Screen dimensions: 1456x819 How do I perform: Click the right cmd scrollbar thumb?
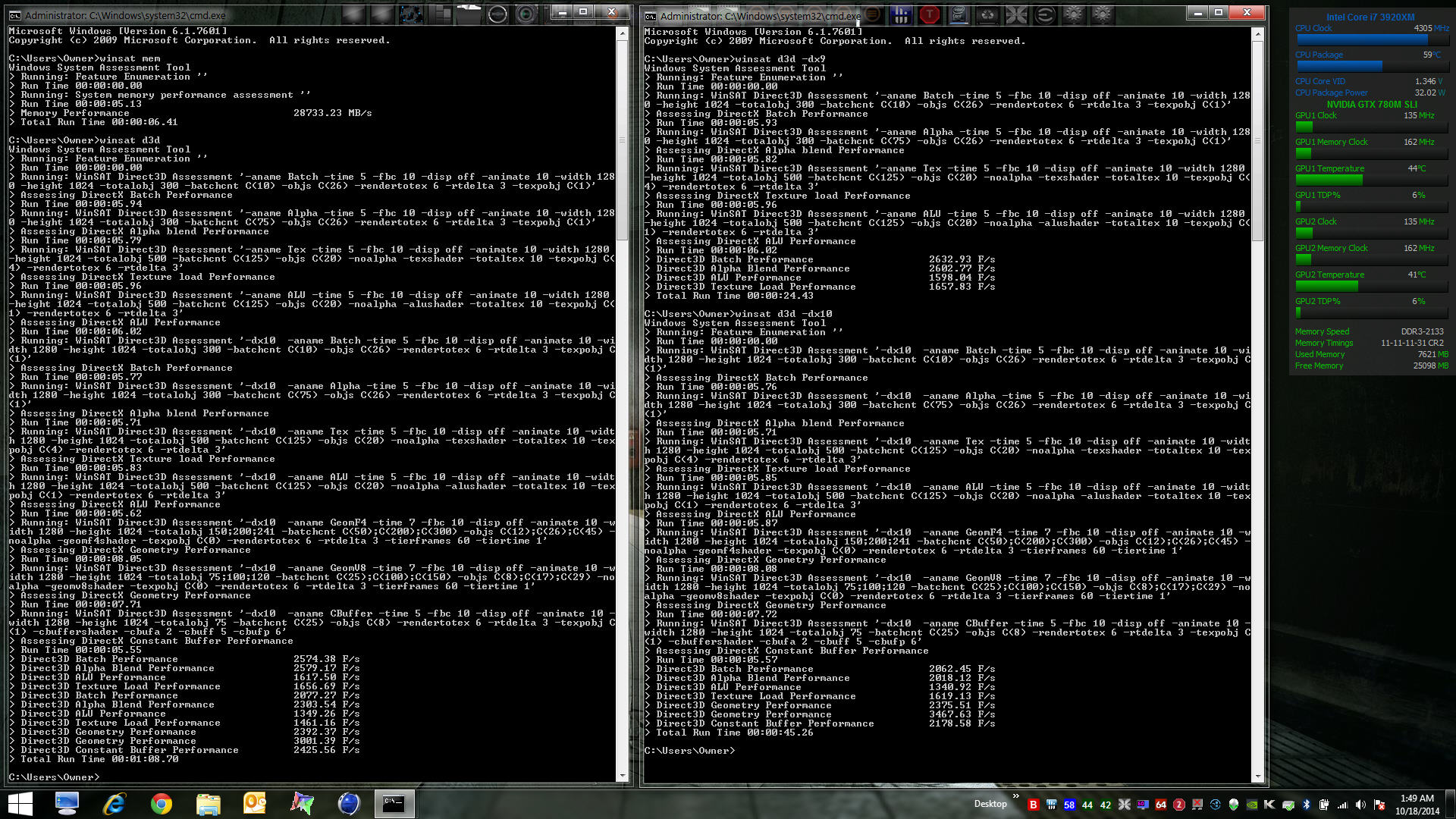click(x=1258, y=141)
